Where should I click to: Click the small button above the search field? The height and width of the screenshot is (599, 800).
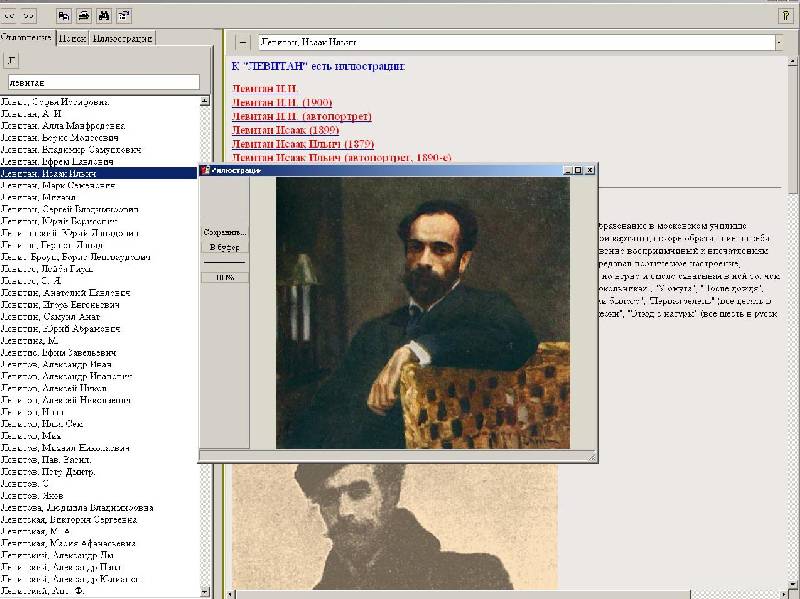click(x=11, y=61)
